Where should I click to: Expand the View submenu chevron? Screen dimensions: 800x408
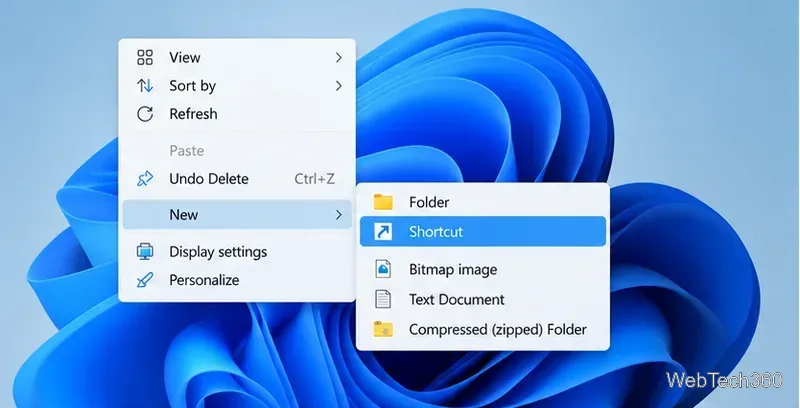click(x=339, y=58)
